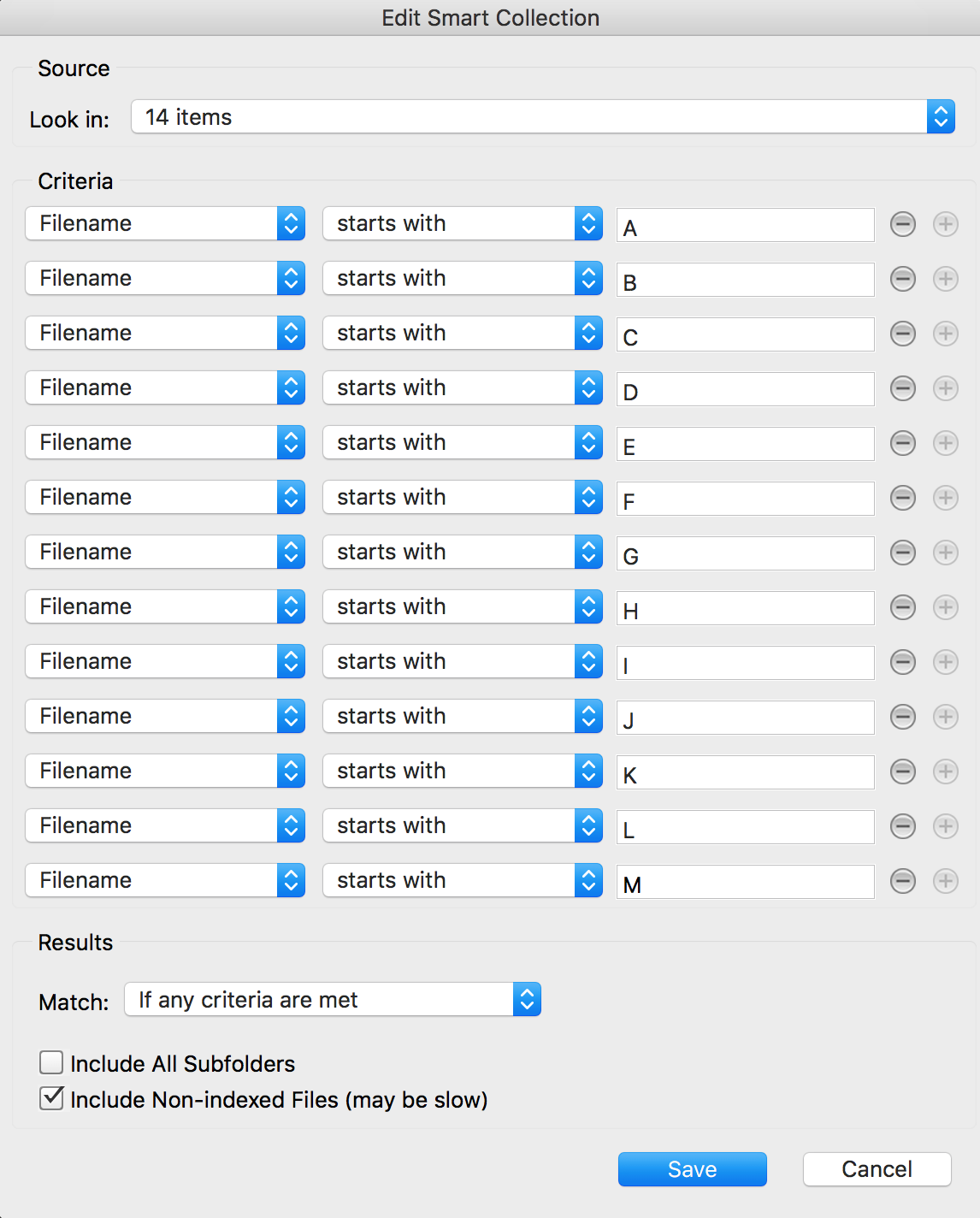Uncheck Include Non-indexed Files option
The width and height of the screenshot is (980, 1218).
point(52,1099)
